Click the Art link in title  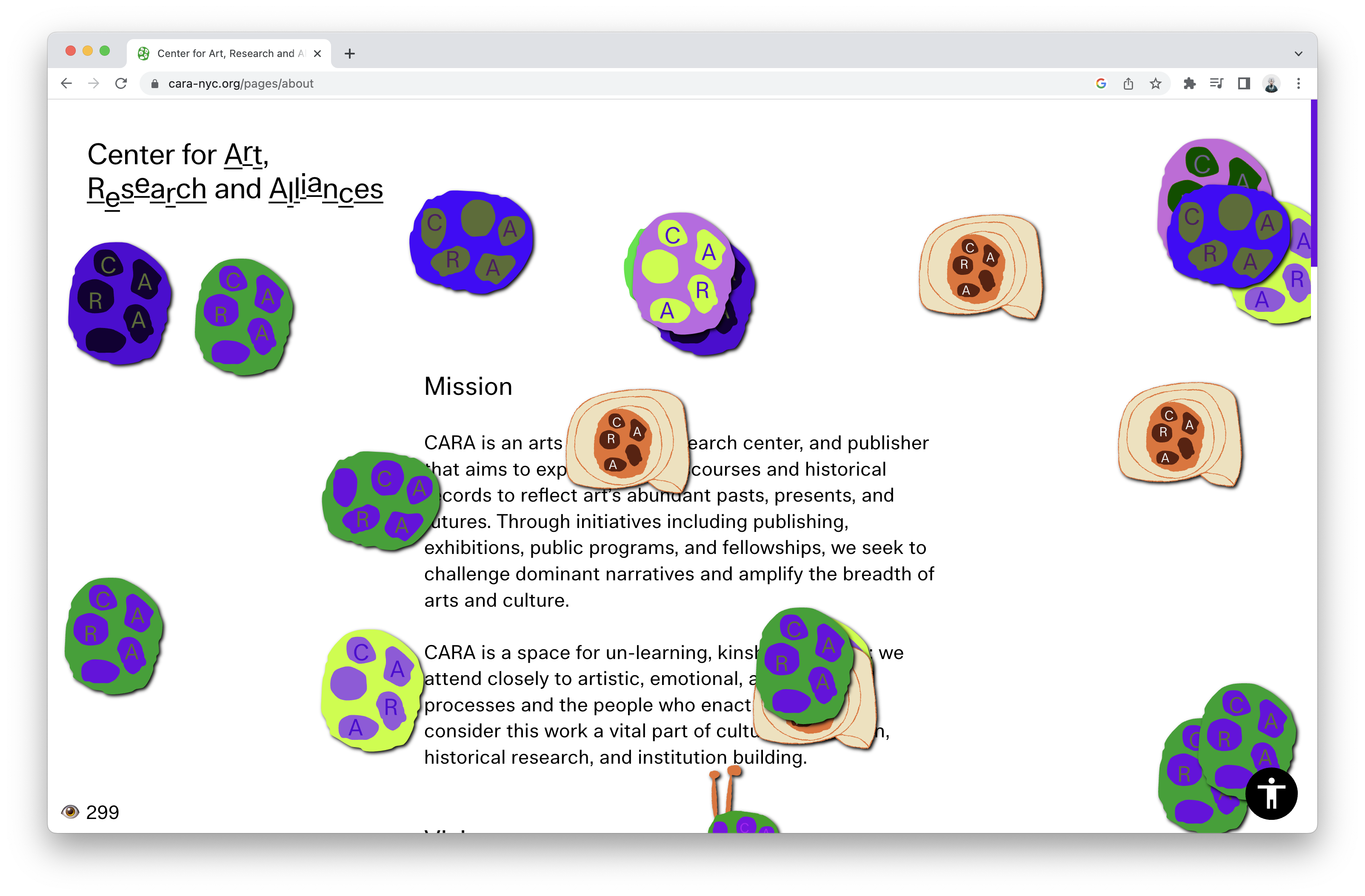click(244, 155)
